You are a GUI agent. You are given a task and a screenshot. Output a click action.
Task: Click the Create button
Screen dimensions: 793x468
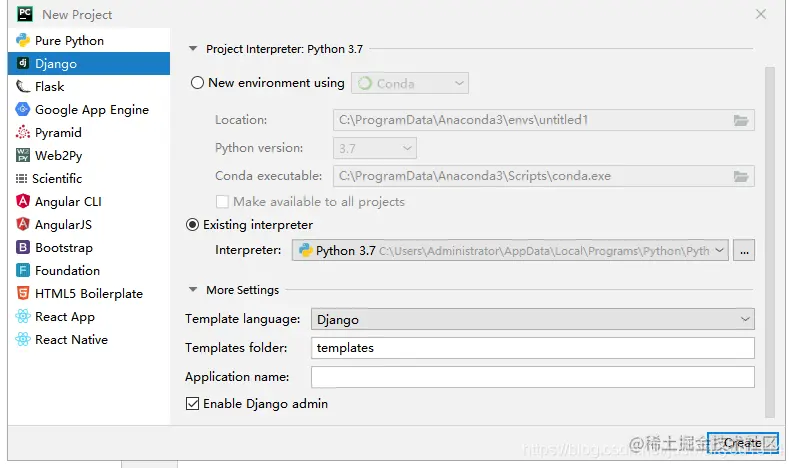[x=742, y=443]
